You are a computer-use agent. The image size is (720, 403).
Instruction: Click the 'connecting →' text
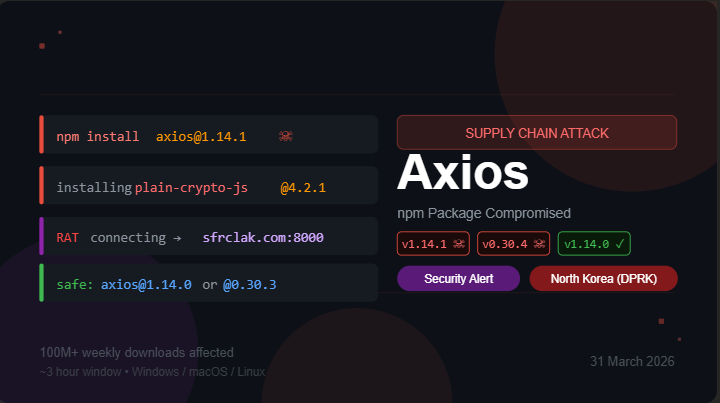[x=136, y=237]
